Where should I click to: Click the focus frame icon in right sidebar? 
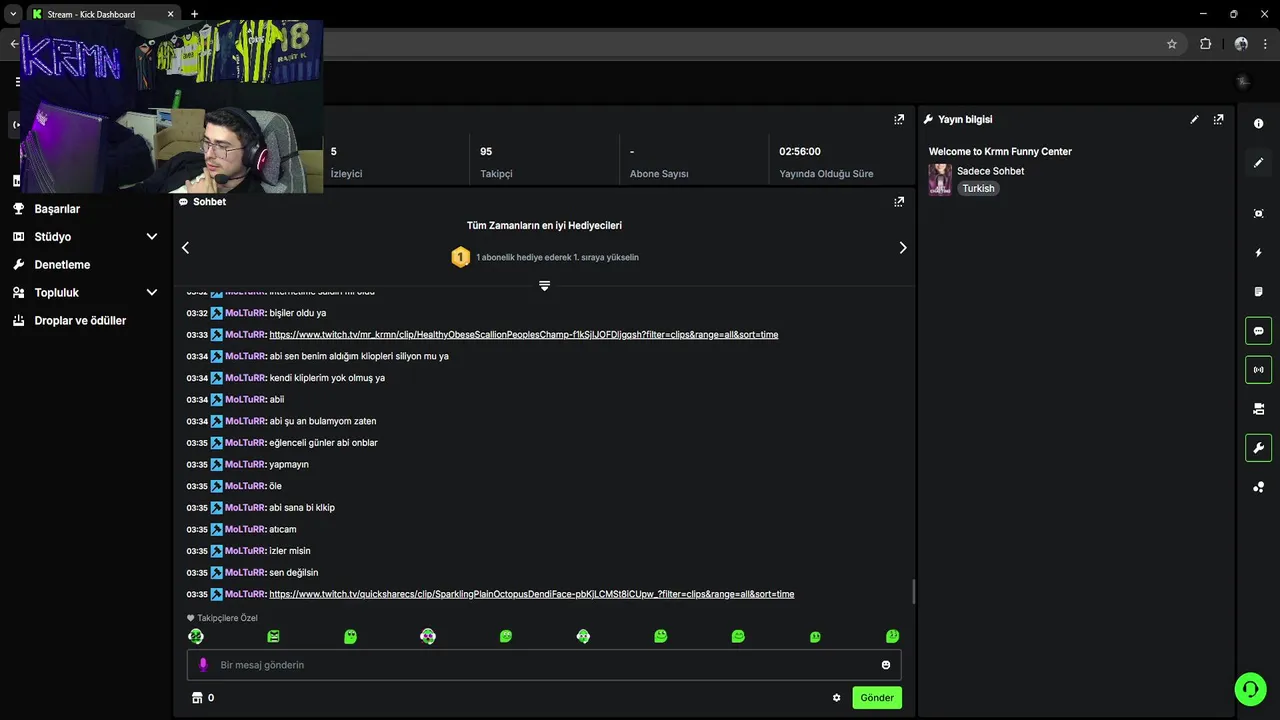1258,213
